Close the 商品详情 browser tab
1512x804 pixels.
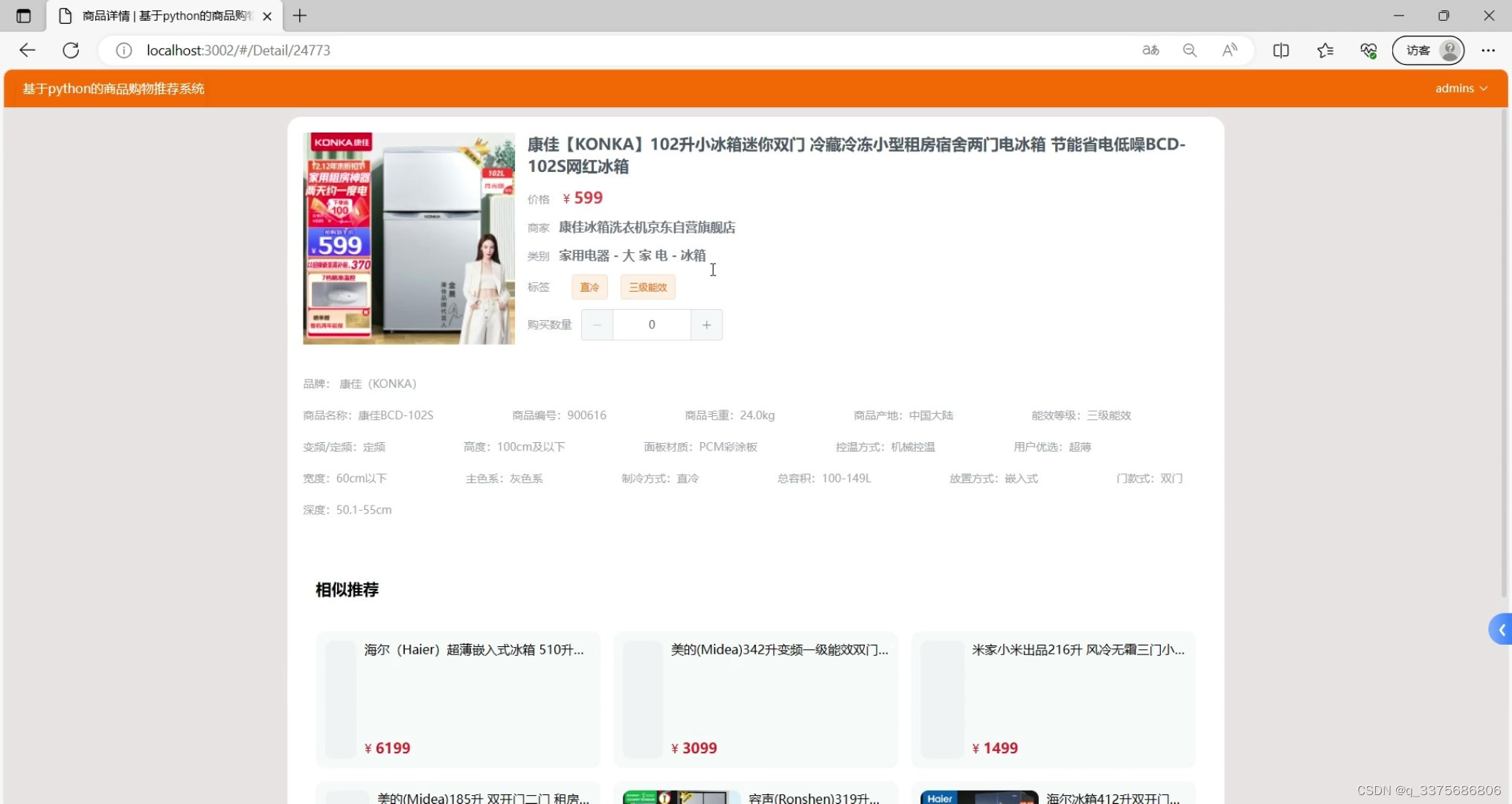pos(267,16)
